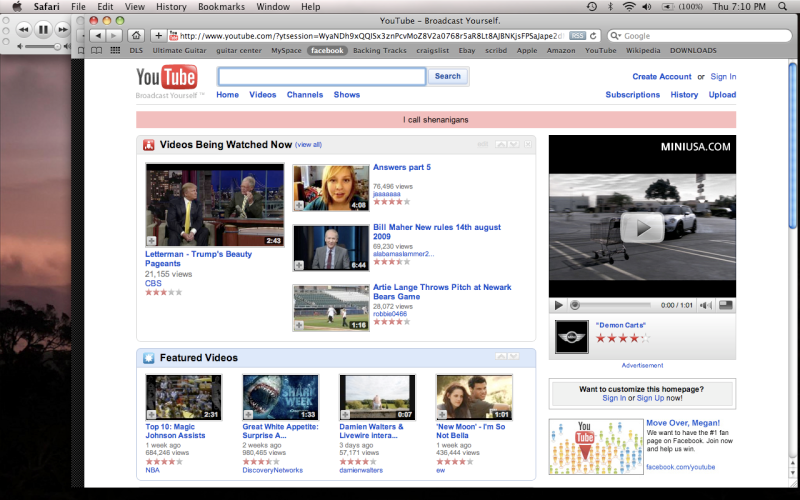The image size is (800, 500).
Task: Add Letterman video to queue plus icon
Action: pos(152,240)
